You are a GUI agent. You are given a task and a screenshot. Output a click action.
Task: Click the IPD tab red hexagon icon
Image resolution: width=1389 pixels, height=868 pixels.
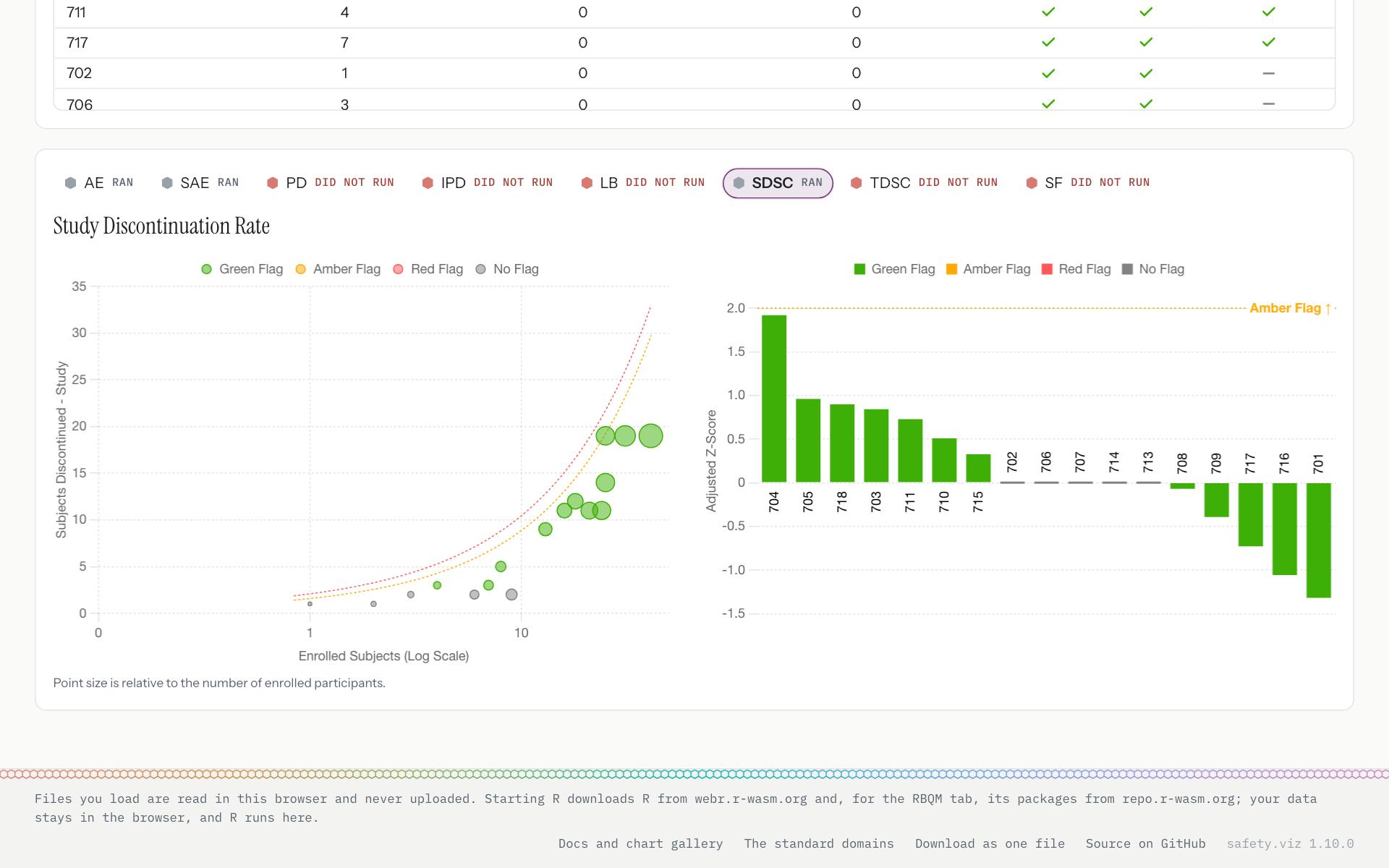click(428, 183)
